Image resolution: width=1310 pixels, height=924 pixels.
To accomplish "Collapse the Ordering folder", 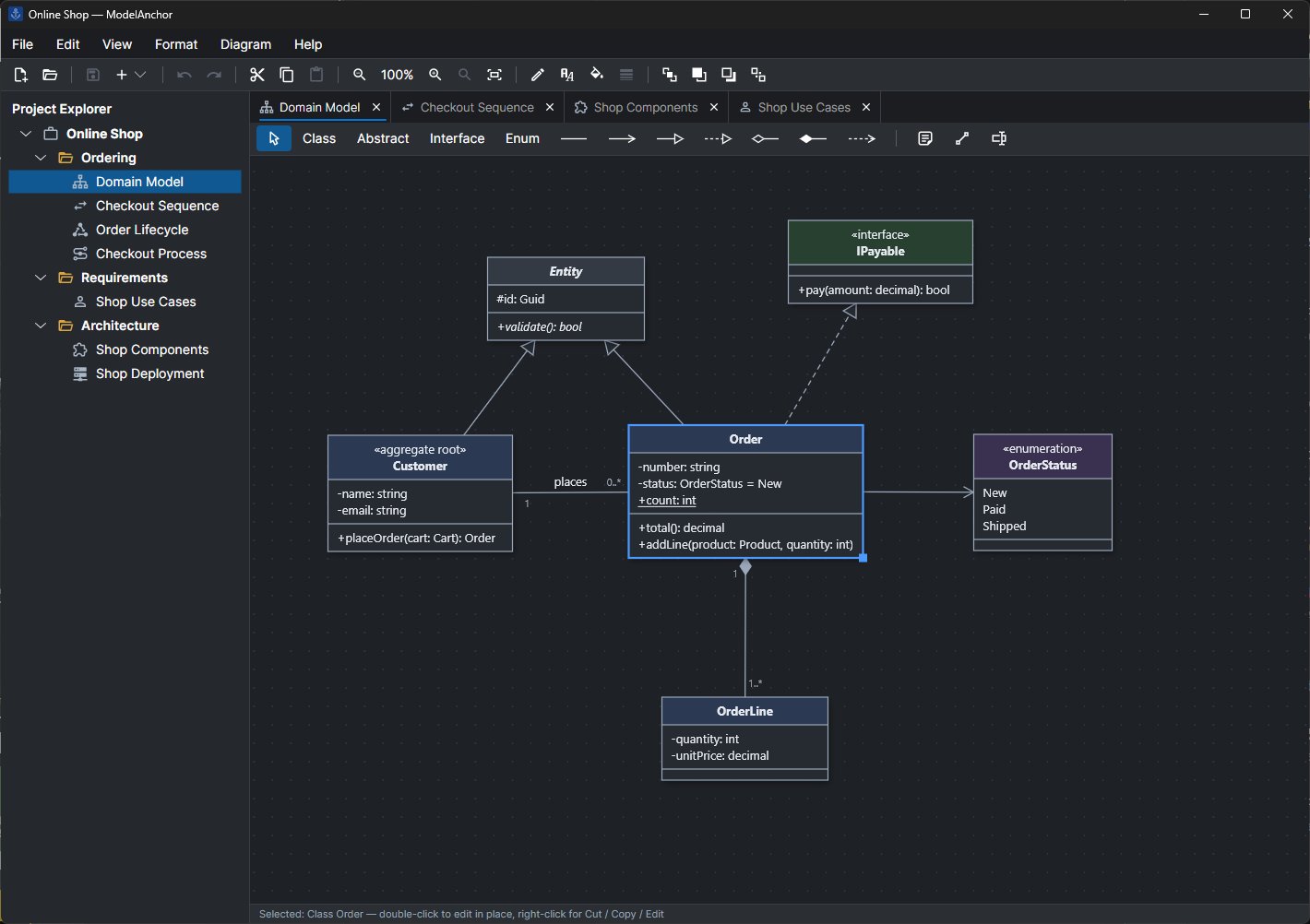I will coord(41,158).
